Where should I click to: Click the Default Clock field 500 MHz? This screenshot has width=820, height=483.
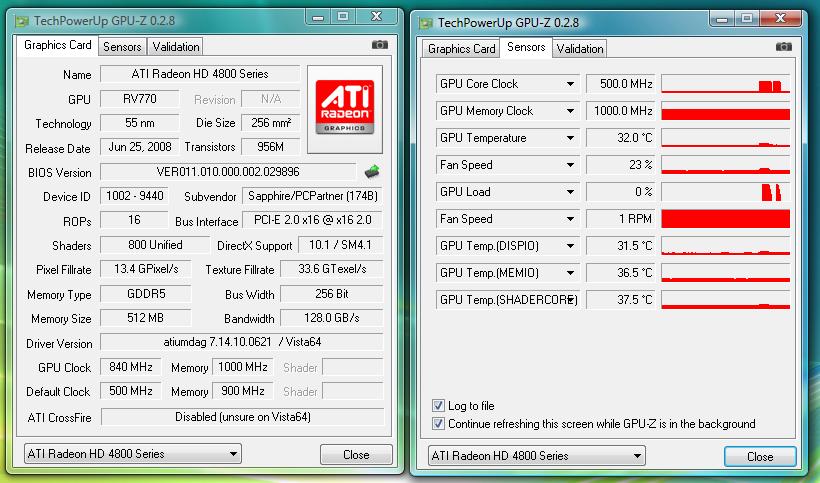[x=131, y=391]
